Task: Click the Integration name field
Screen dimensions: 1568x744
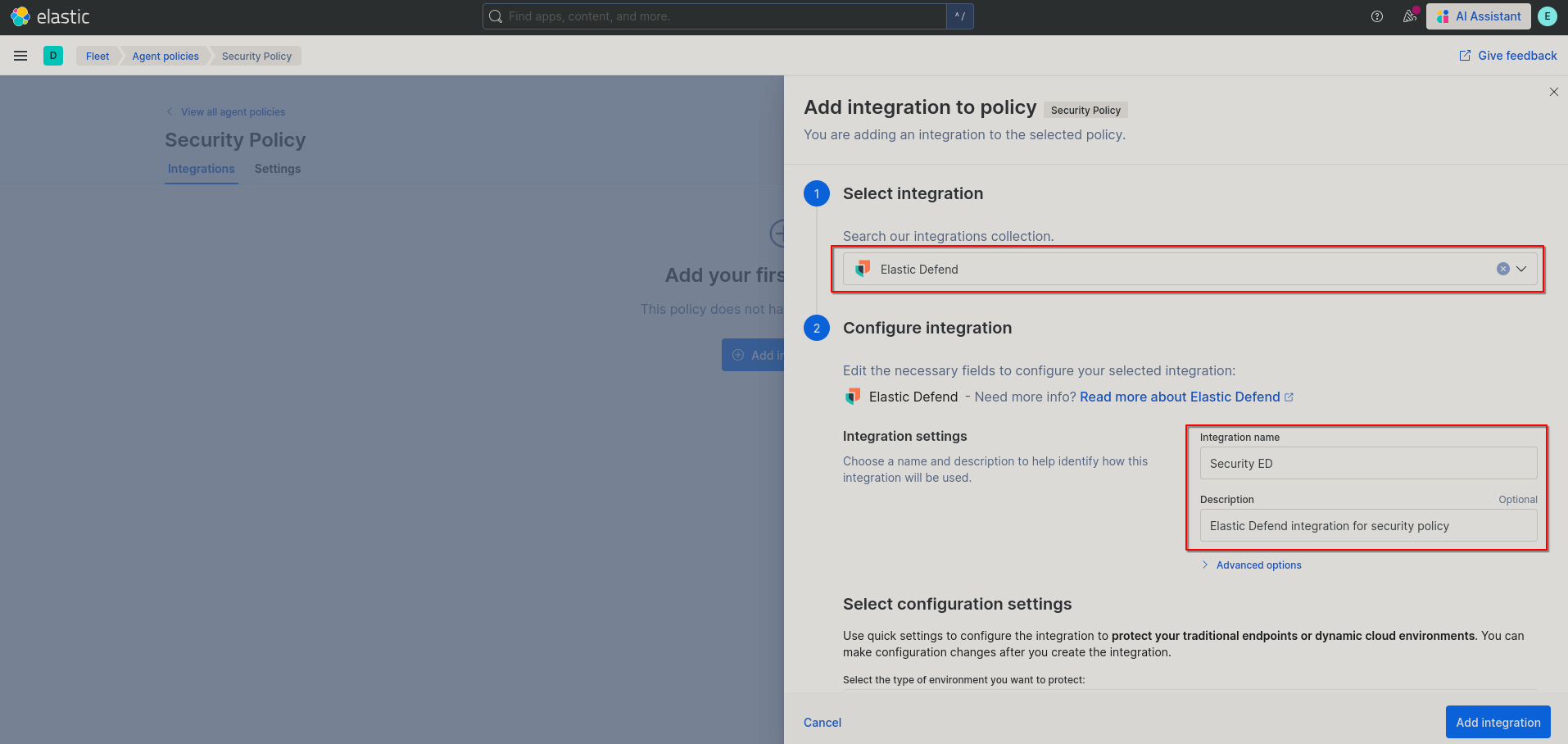Action: point(1369,463)
